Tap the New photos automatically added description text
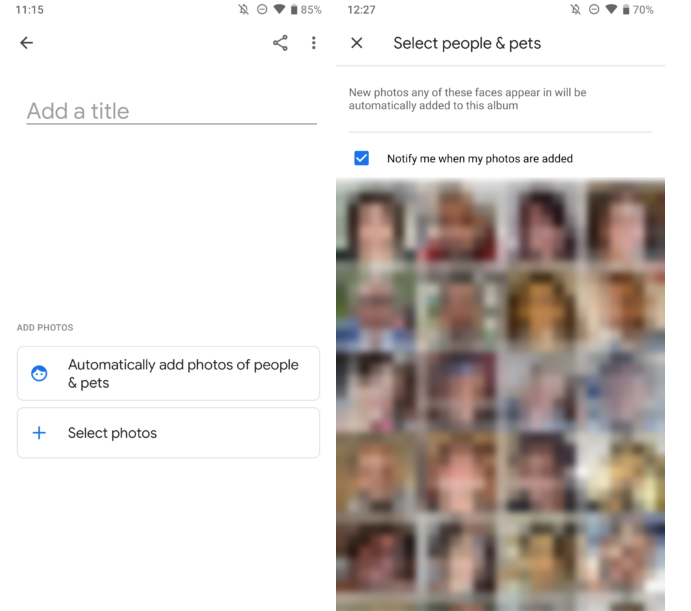Viewport: 691px width, 611px height. 468,99
